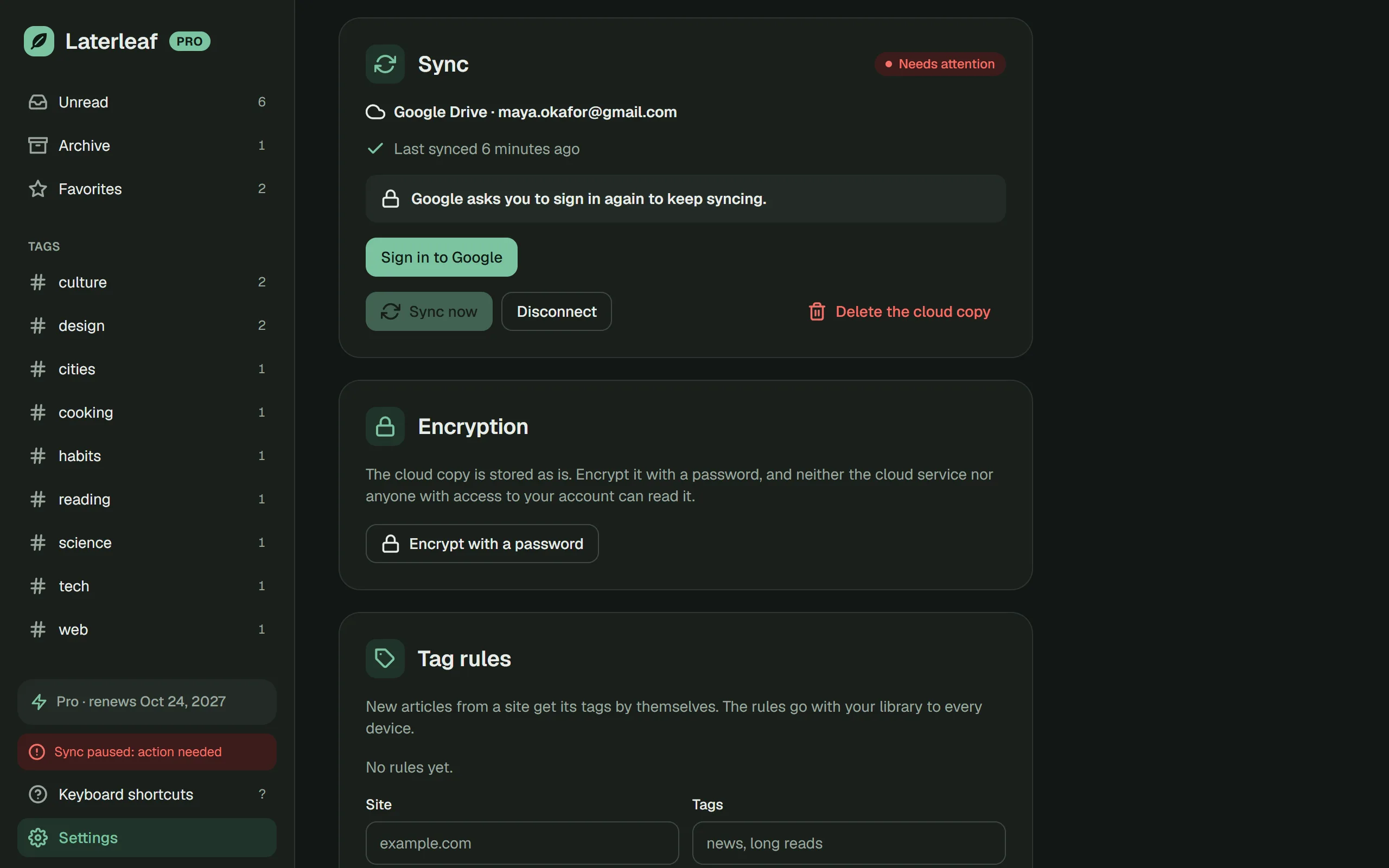
Task: Open Keyboard shortcuts help
Action: (147, 795)
